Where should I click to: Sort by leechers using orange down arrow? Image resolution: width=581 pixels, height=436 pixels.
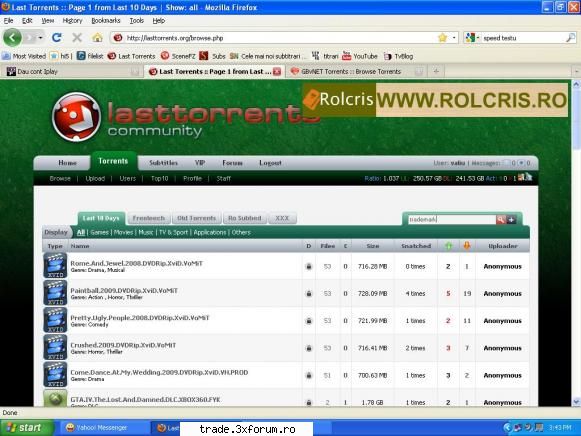467,246
